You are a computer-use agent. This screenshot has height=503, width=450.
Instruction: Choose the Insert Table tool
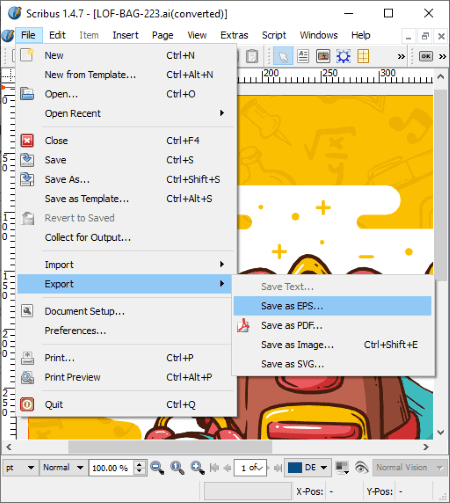(x=363, y=56)
